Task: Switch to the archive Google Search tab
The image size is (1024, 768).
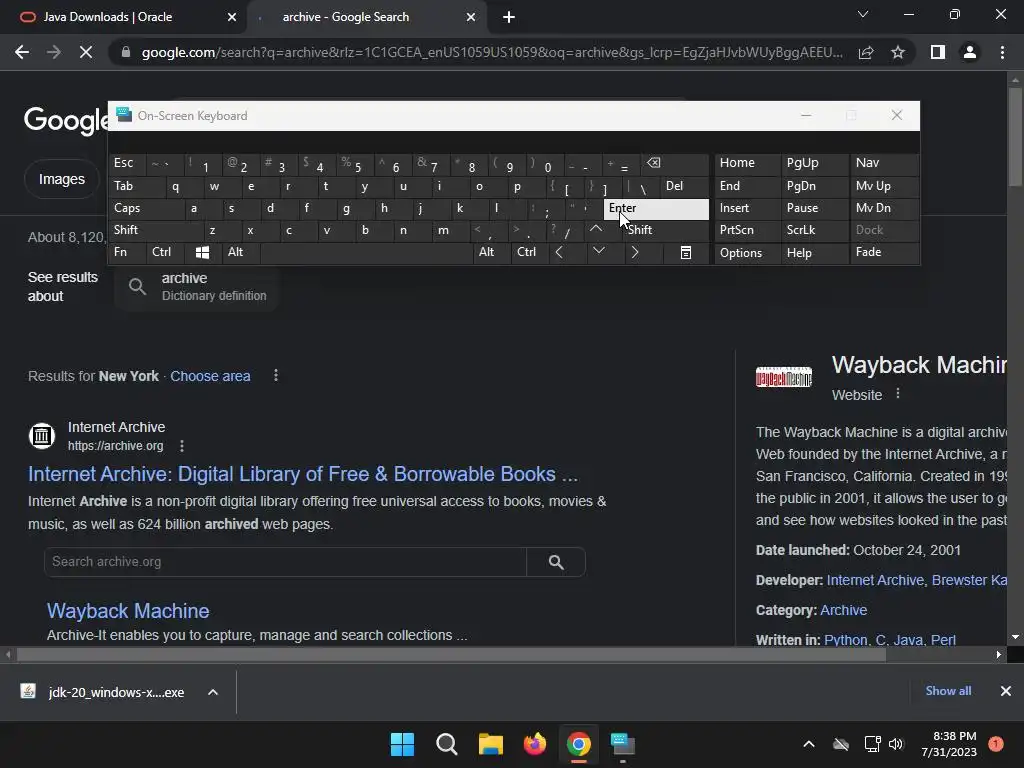Action: (x=366, y=17)
